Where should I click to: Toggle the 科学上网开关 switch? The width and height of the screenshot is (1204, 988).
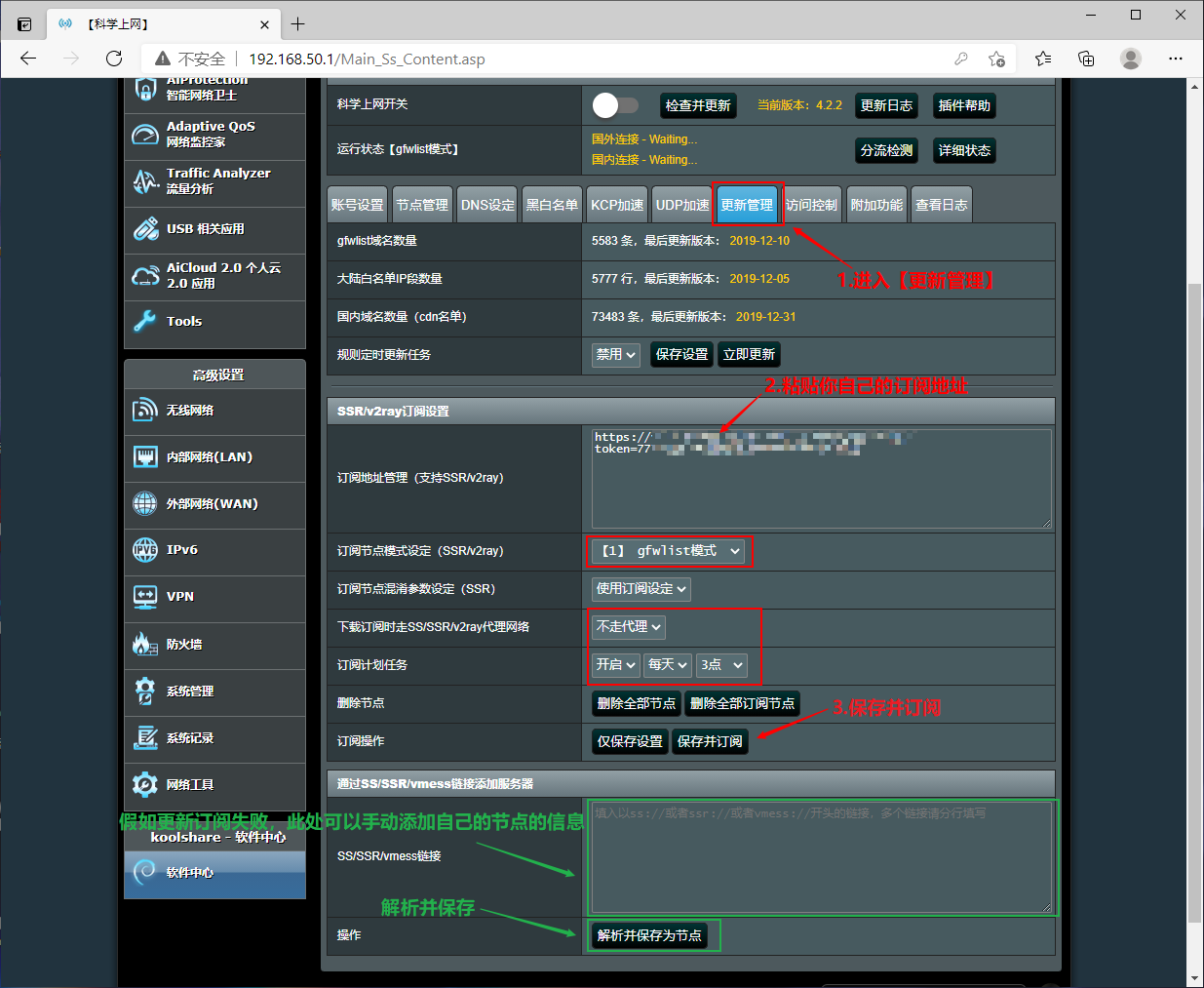point(615,105)
